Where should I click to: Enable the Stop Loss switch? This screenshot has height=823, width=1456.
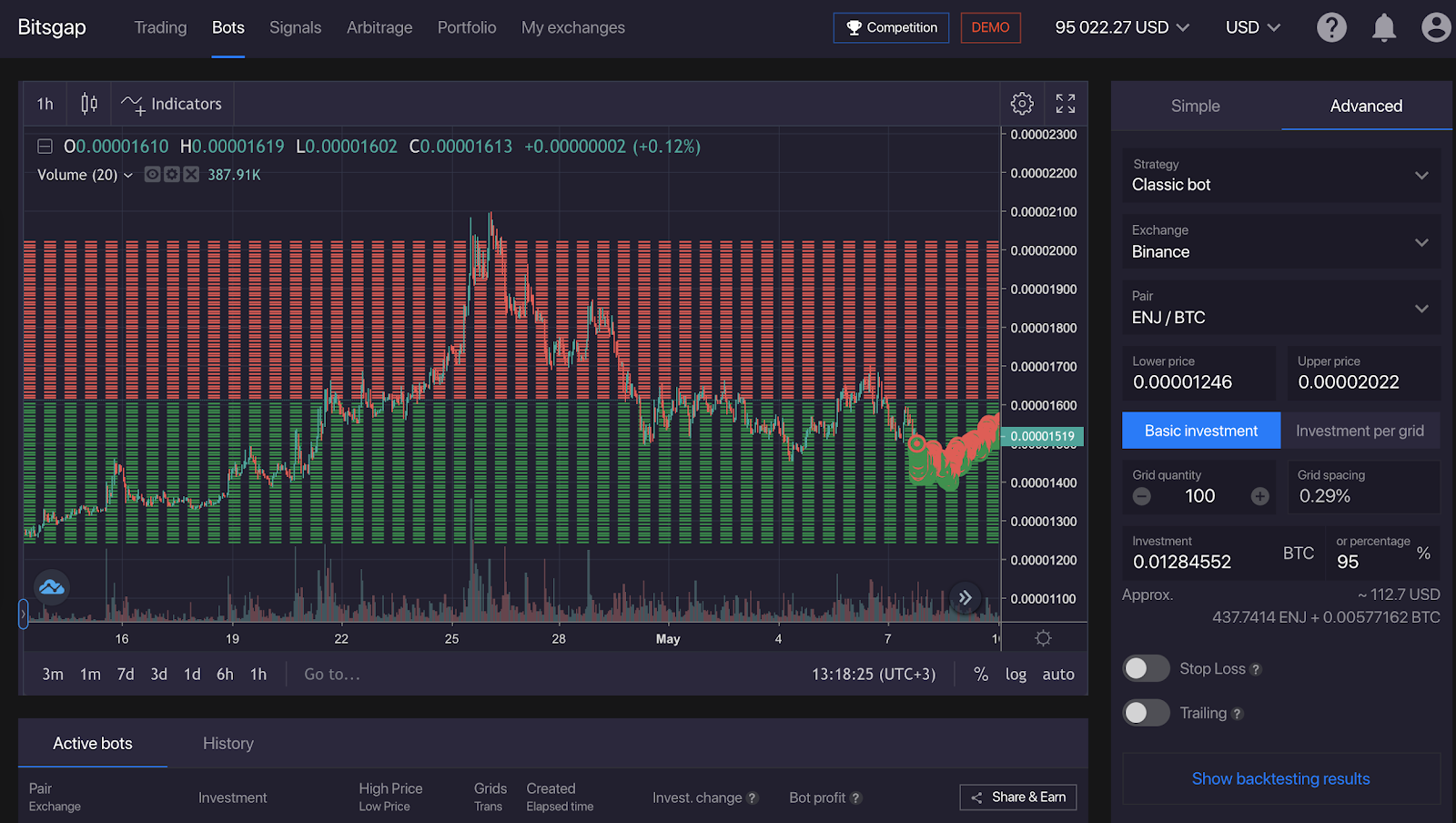pyautogui.click(x=1146, y=668)
